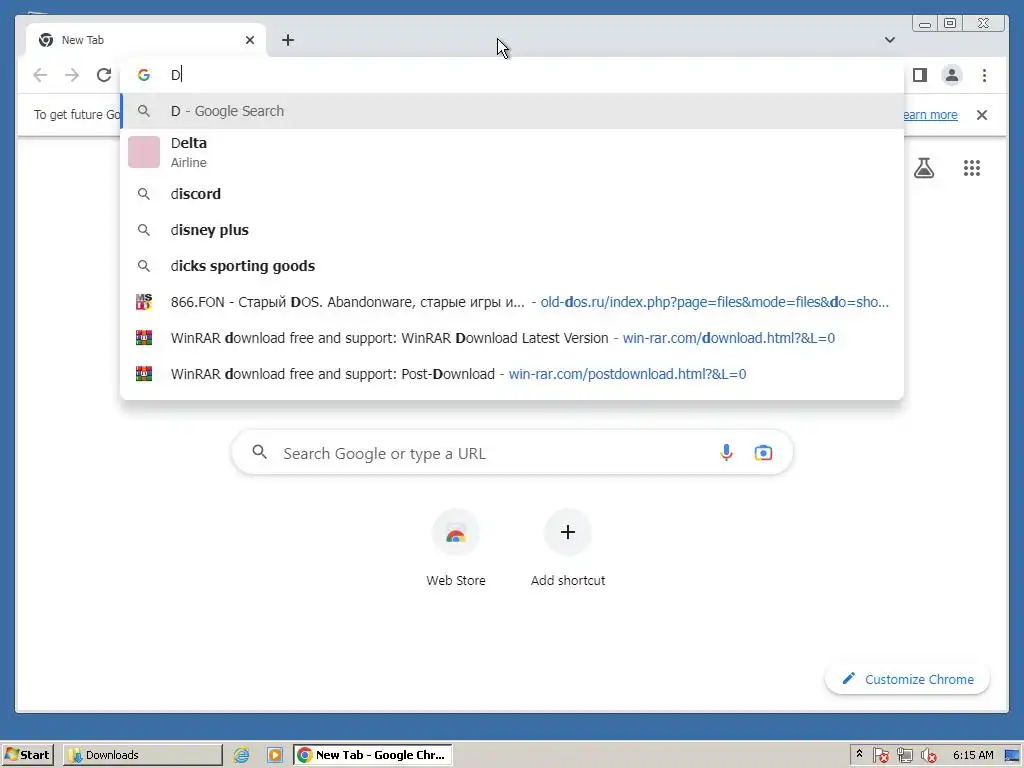Click the Learn more link
This screenshot has width=1024, height=768.
[x=931, y=115]
